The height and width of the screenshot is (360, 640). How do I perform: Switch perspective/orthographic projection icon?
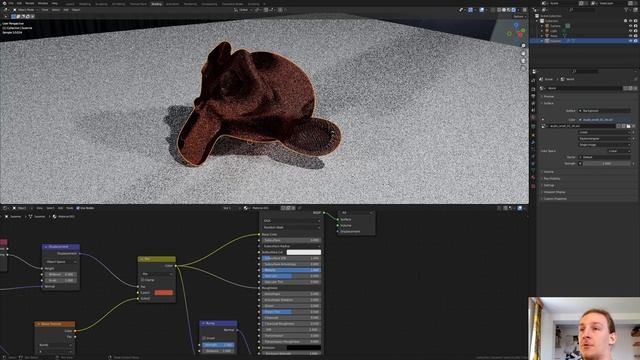coord(524,68)
